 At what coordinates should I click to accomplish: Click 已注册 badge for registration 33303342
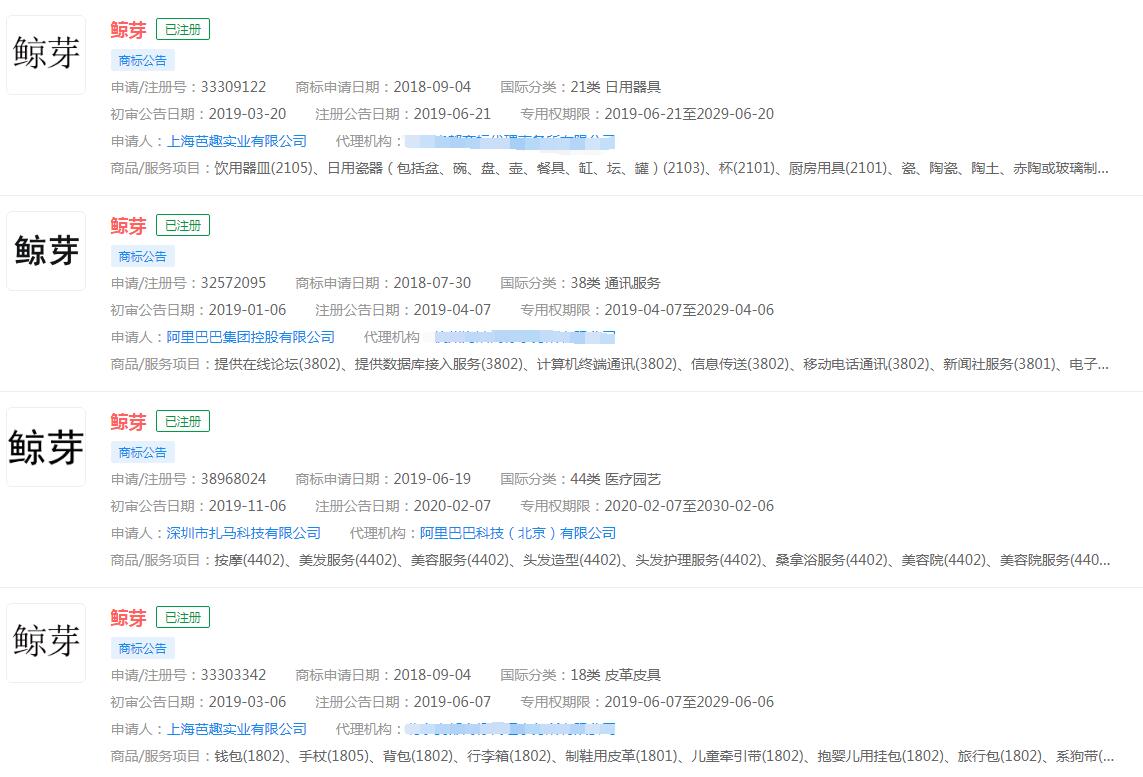183,617
